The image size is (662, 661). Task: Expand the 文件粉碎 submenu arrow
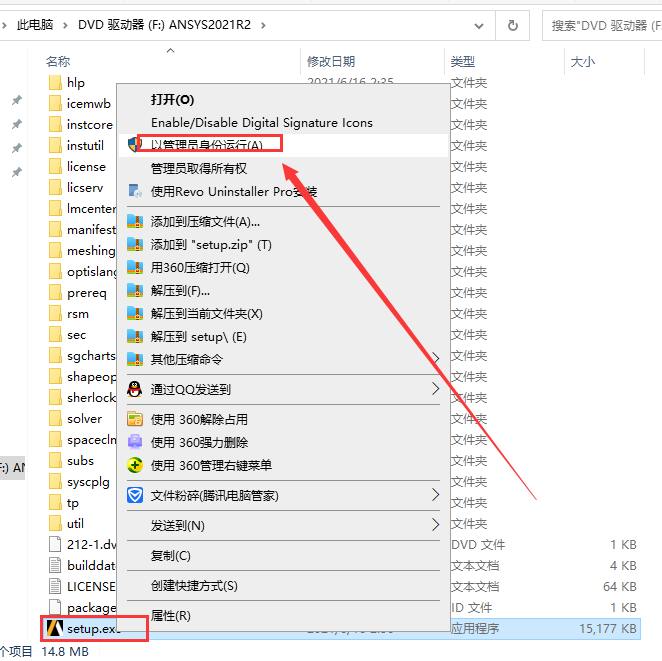click(436, 495)
